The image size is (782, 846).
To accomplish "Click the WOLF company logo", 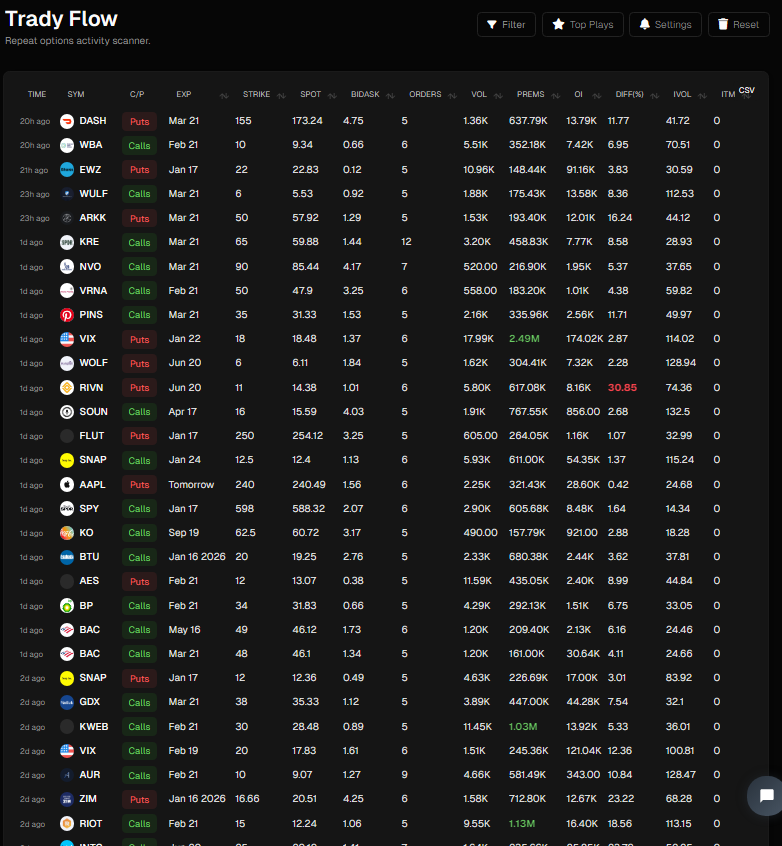I will pyautogui.click(x=67, y=363).
